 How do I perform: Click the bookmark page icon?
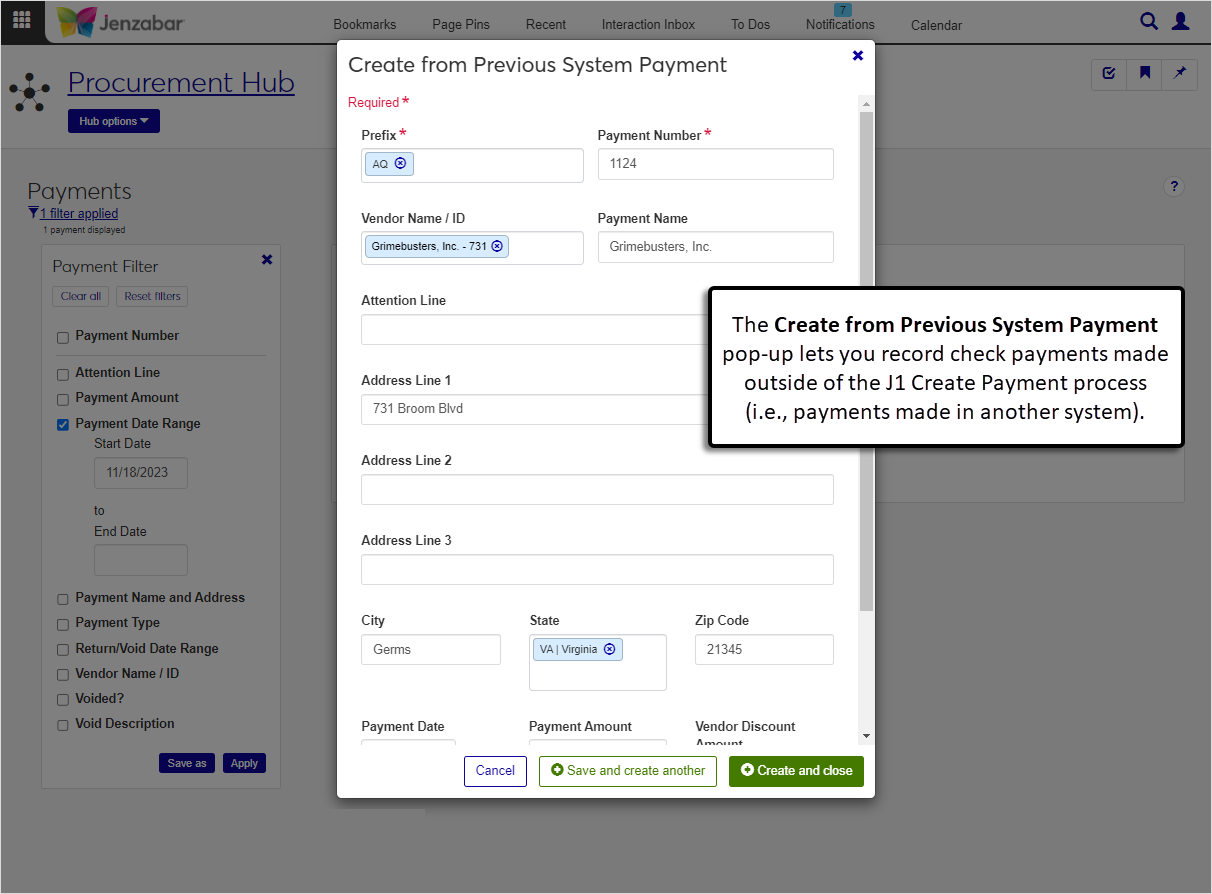point(1144,74)
